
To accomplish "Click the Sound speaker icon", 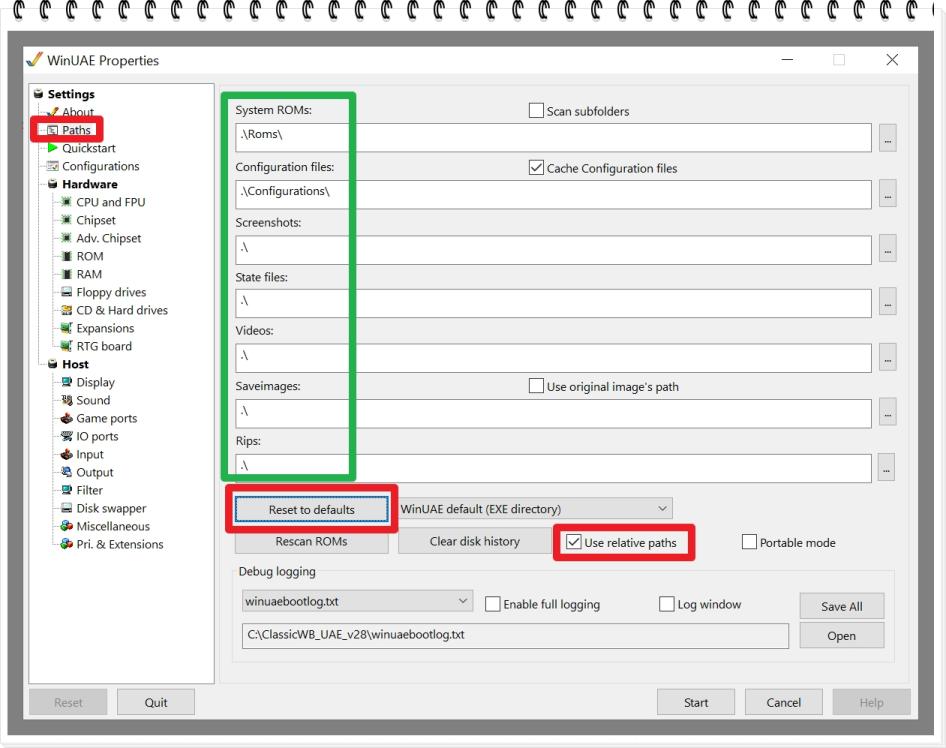I will 68,400.
